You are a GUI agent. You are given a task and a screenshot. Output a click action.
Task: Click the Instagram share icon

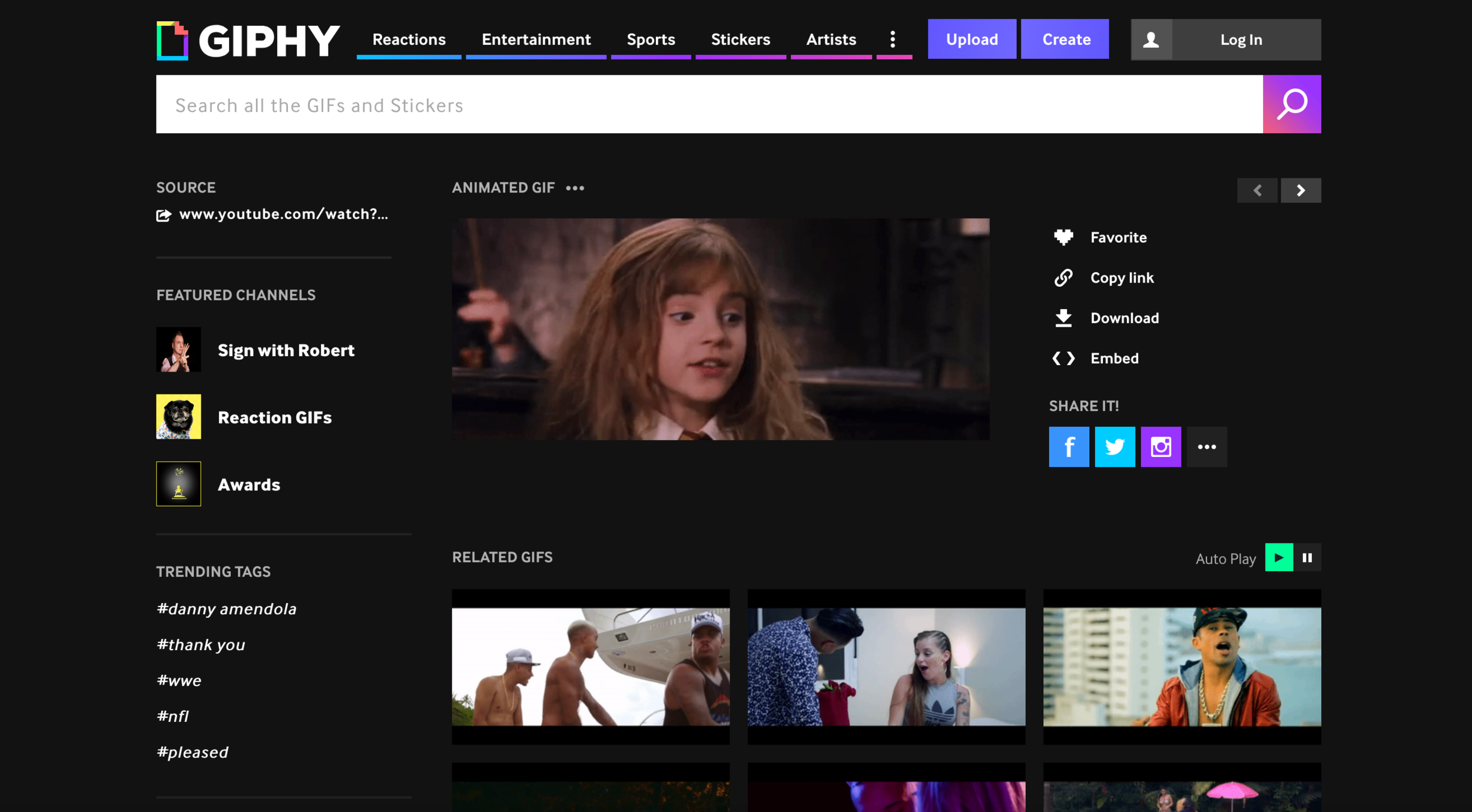click(x=1160, y=447)
